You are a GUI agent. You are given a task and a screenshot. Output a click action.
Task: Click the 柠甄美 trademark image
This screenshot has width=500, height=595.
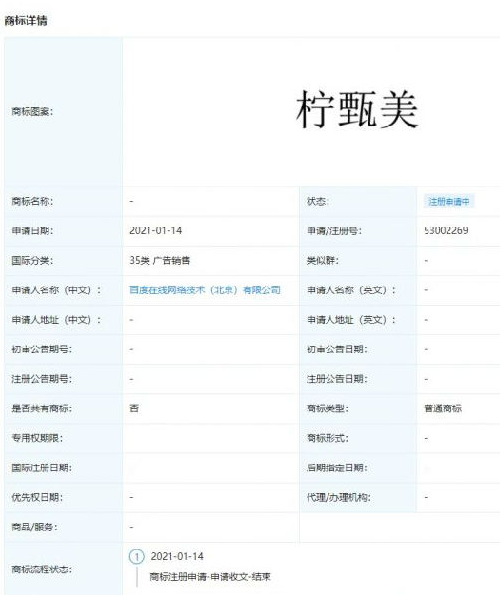(x=357, y=109)
